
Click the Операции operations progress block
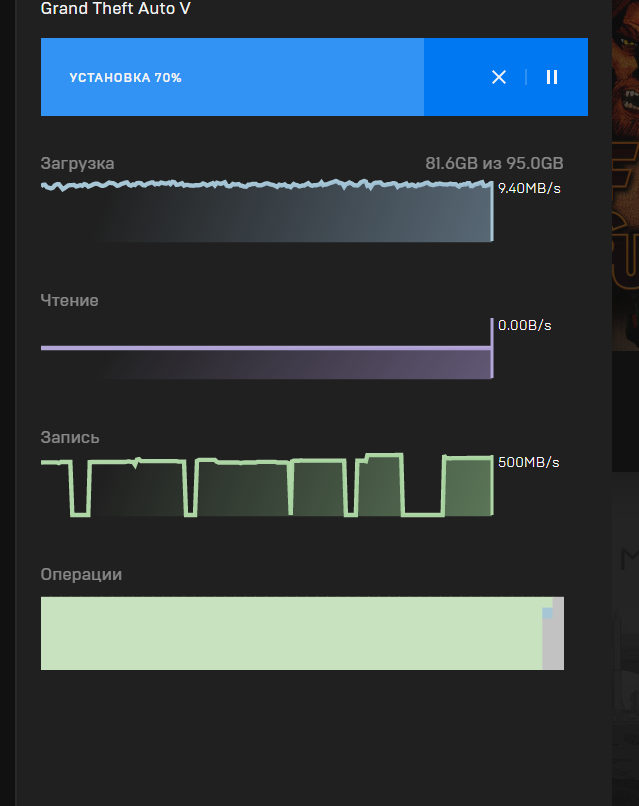tap(302, 633)
